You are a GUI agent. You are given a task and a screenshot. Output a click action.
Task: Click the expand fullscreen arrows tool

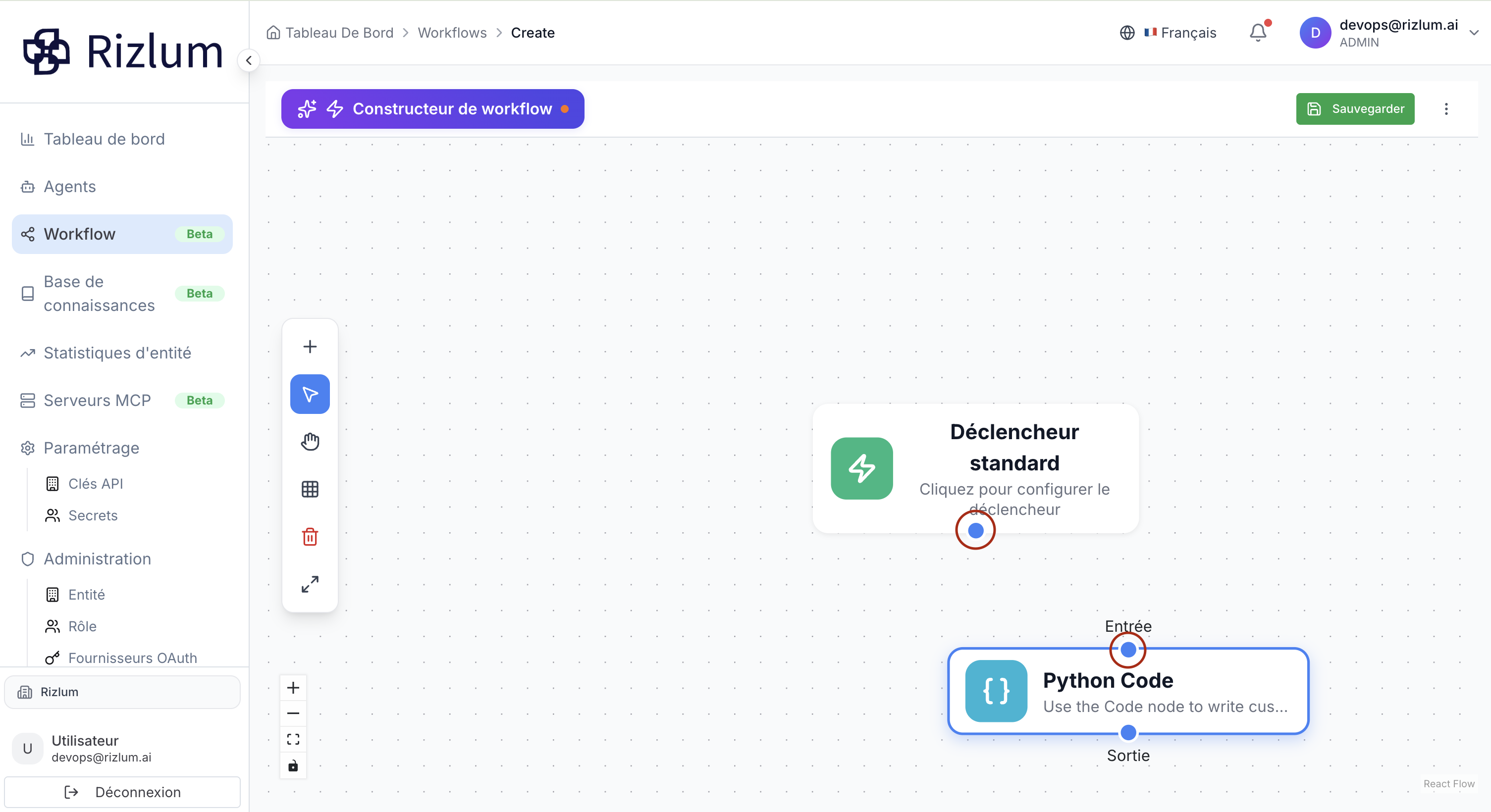click(x=310, y=584)
